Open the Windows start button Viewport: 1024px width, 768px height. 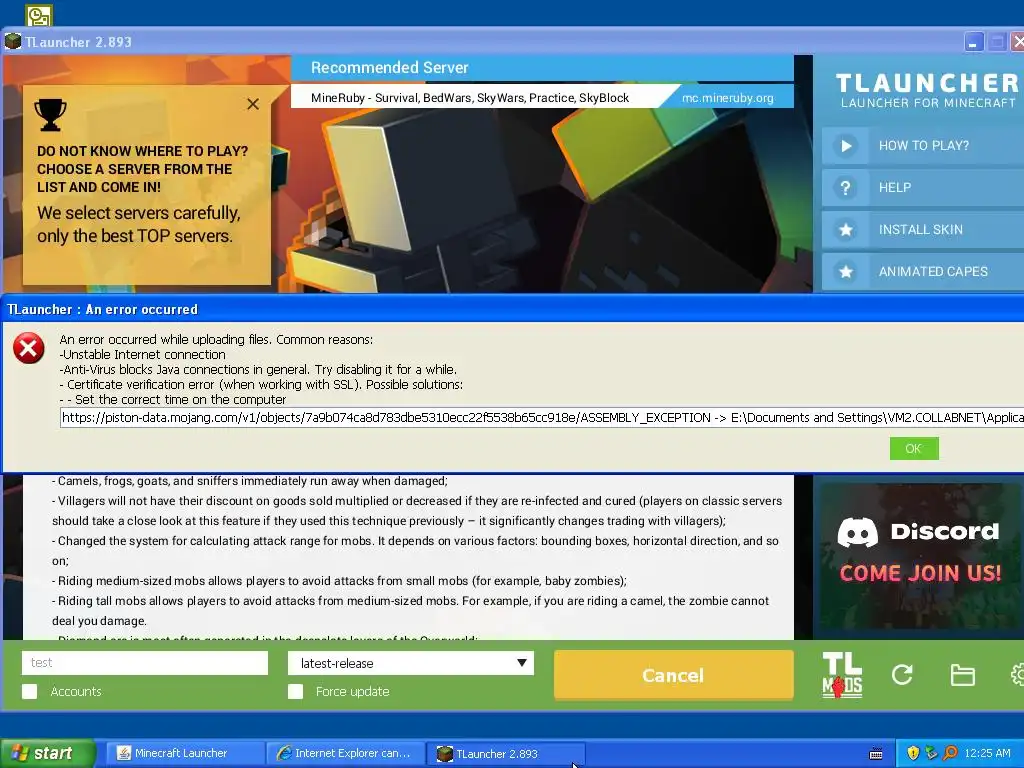[48, 753]
